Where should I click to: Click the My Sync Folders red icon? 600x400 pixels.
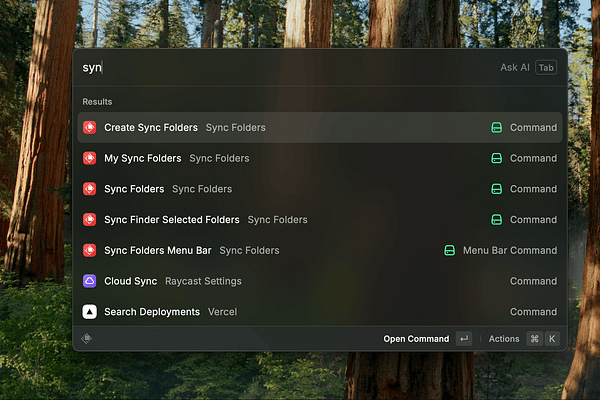click(x=90, y=158)
